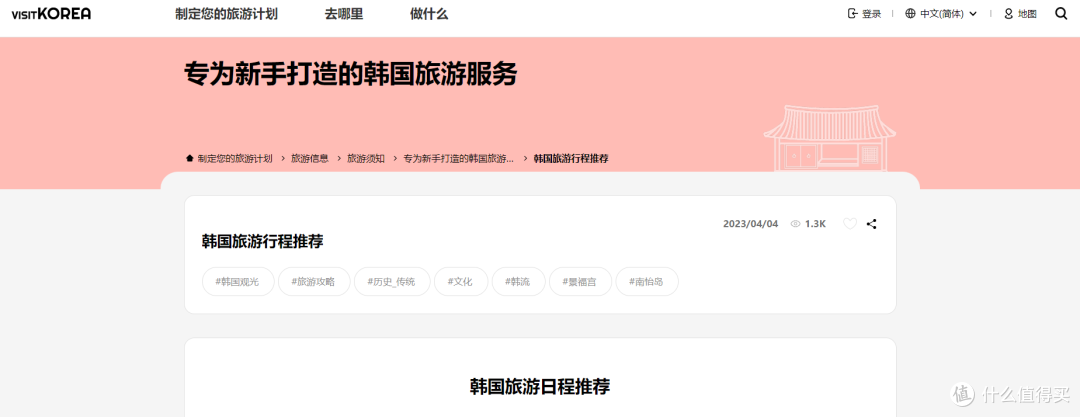This screenshot has width=1080, height=417.
Task: Select the #旅游攻略 tag
Action: click(314, 281)
